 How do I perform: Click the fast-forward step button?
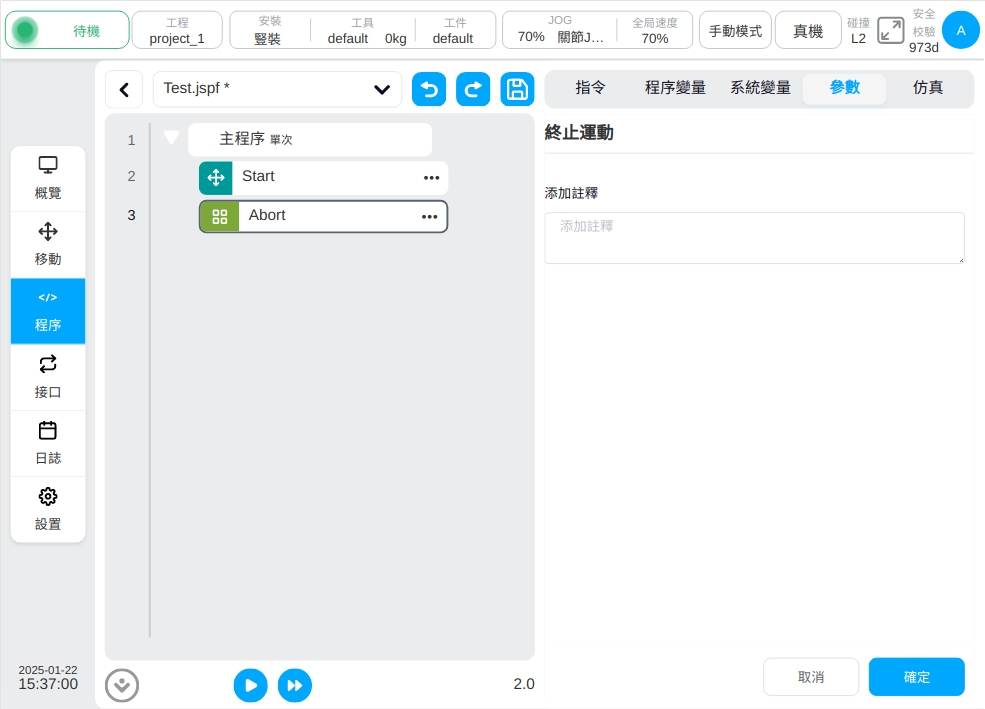point(295,685)
